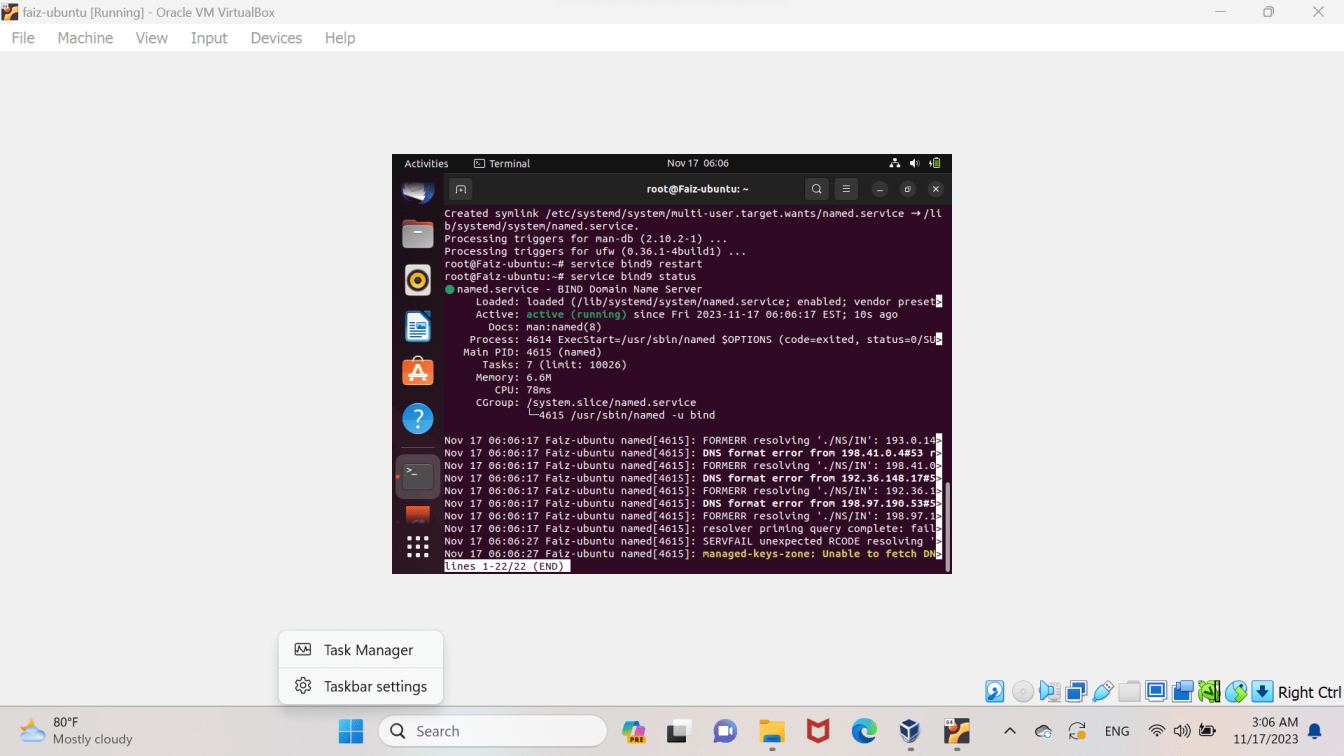Click the Nov 17 06:06 clock
Image resolution: width=1344 pixels, height=756 pixels.
tap(698, 163)
